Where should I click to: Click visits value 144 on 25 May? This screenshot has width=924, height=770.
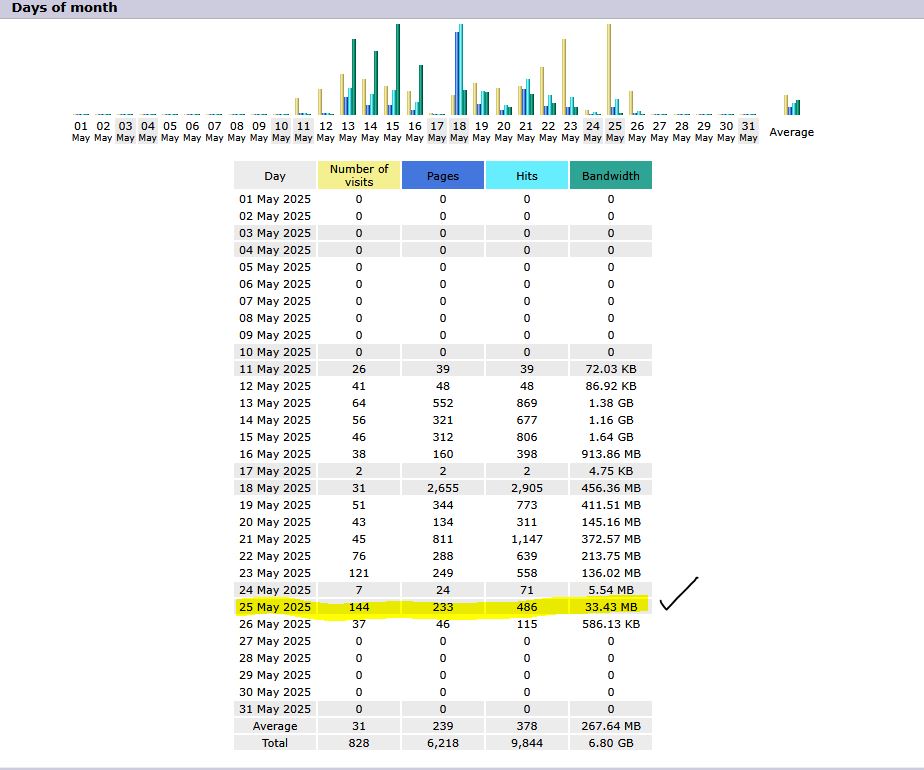359,607
